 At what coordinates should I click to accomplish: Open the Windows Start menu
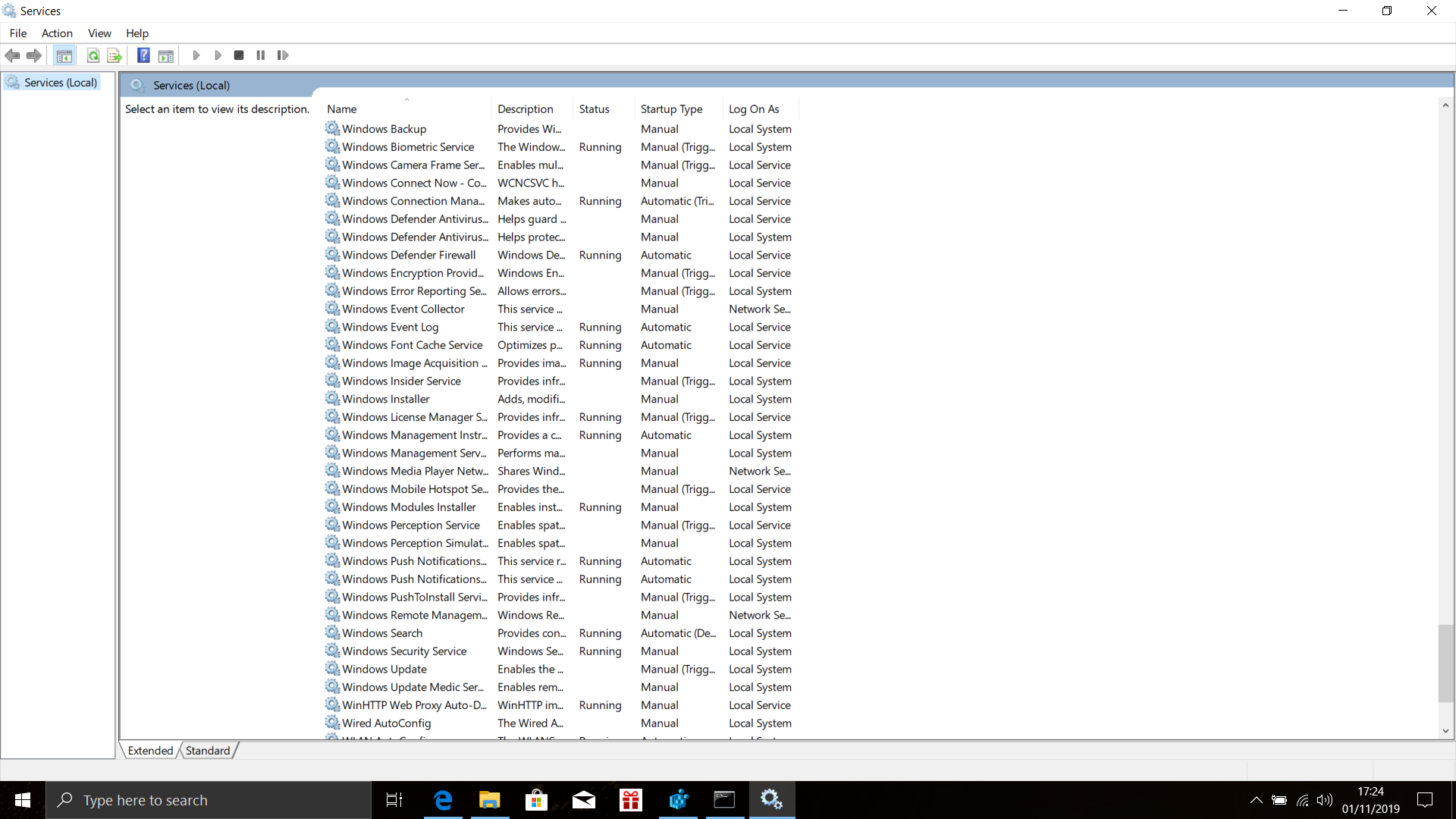[23, 800]
